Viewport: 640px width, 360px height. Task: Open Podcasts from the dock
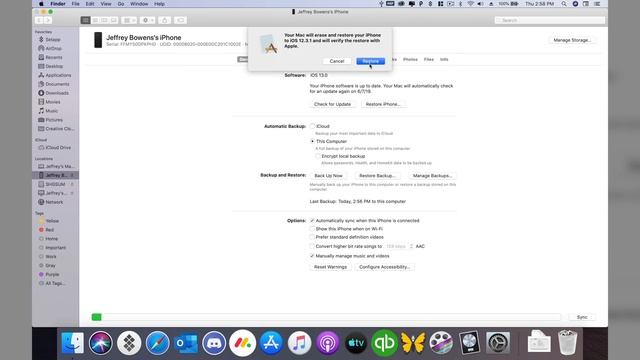click(327, 342)
